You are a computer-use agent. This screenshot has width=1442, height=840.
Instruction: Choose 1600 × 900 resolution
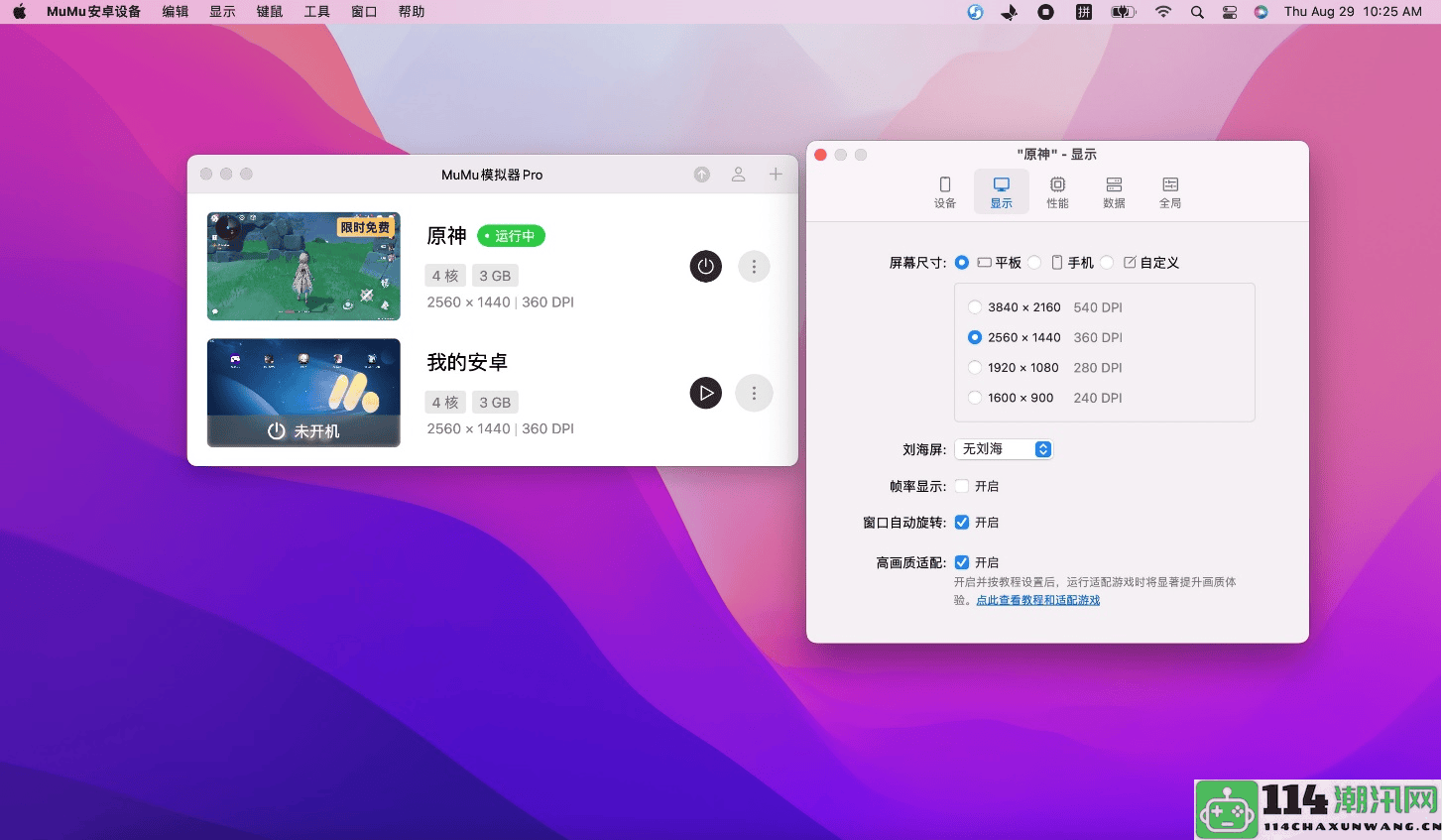(975, 398)
